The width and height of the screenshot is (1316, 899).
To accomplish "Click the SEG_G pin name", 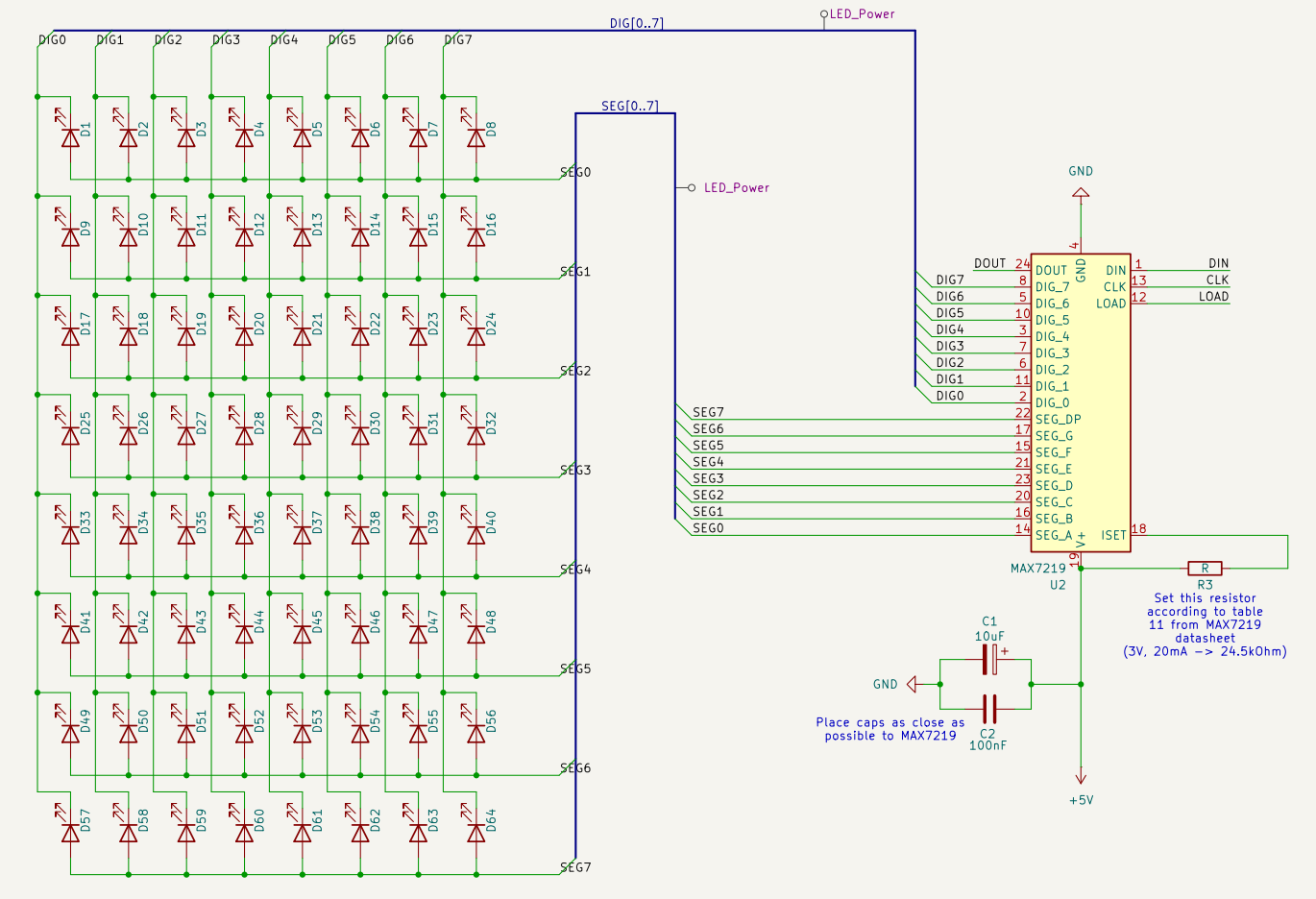I will point(1054,435).
